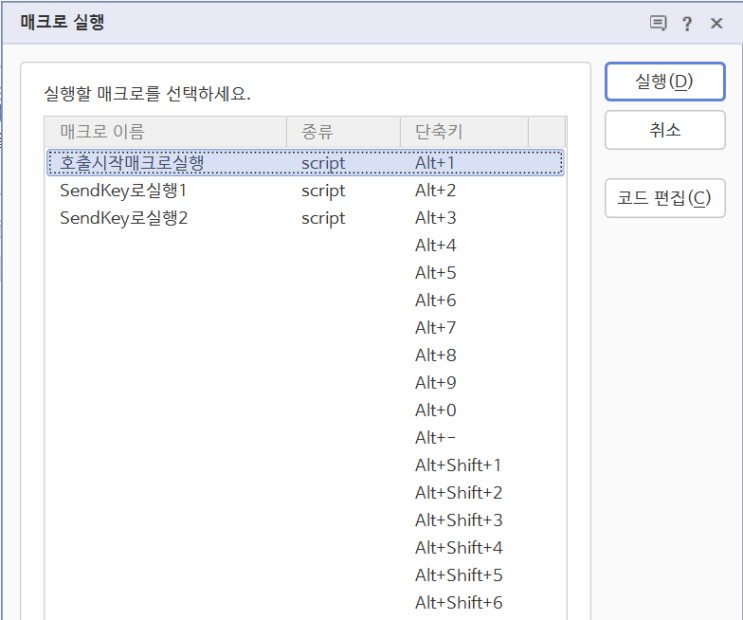Select the SendKey로실행1 macro

(123, 191)
